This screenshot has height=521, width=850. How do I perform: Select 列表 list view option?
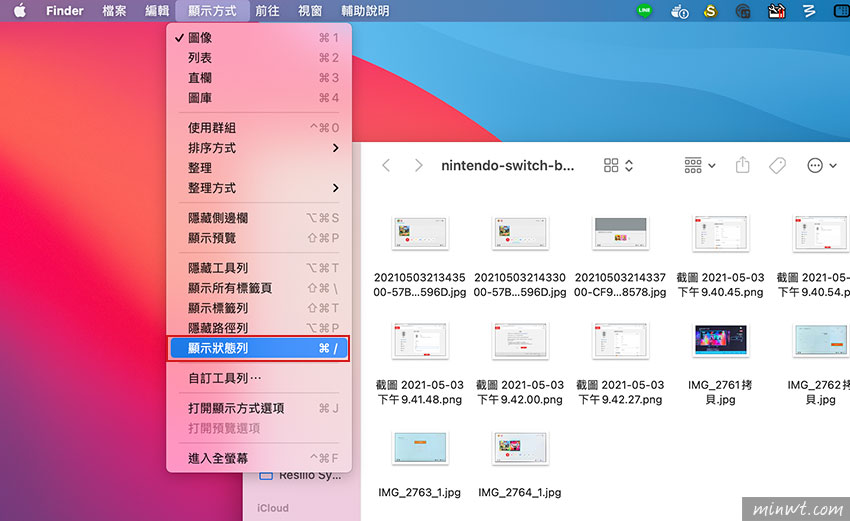pos(259,57)
